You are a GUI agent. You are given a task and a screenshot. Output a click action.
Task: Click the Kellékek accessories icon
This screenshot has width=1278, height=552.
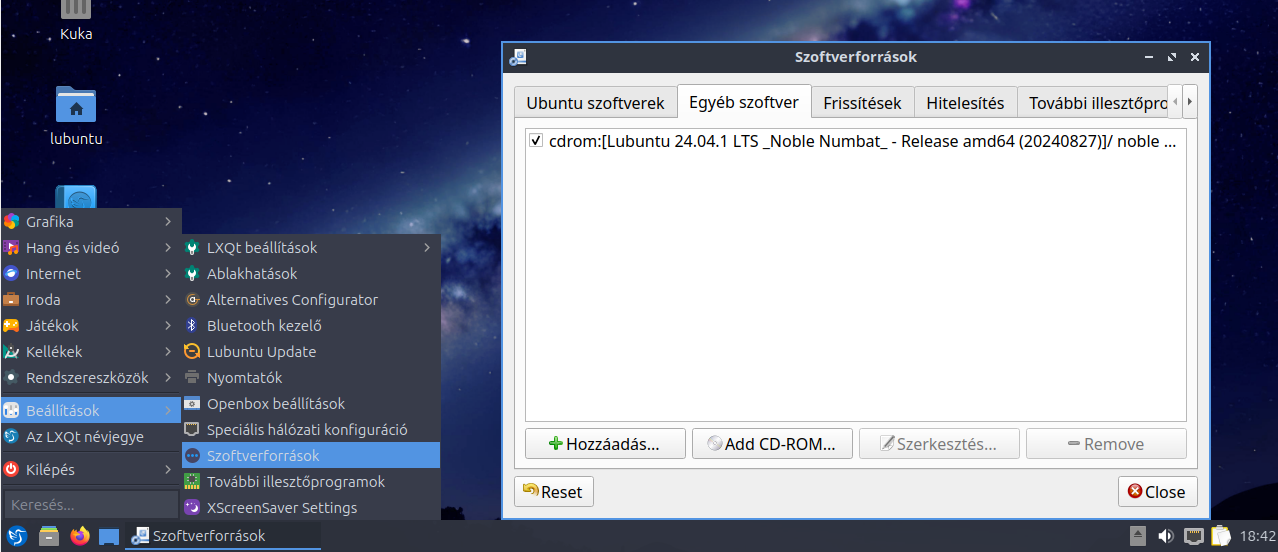click(x=12, y=352)
